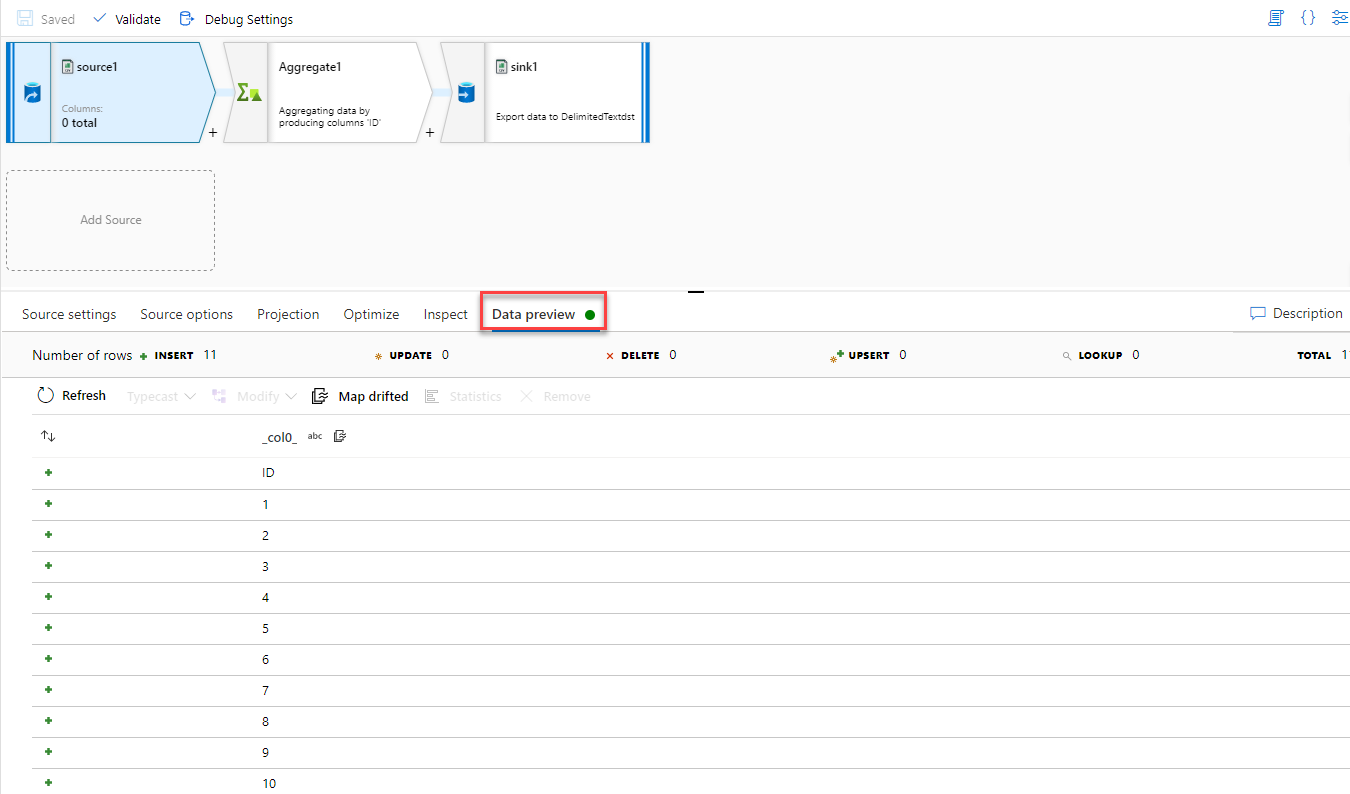The height and width of the screenshot is (794, 1350).
Task: Click the sort arrows in the column header
Action: (48, 436)
